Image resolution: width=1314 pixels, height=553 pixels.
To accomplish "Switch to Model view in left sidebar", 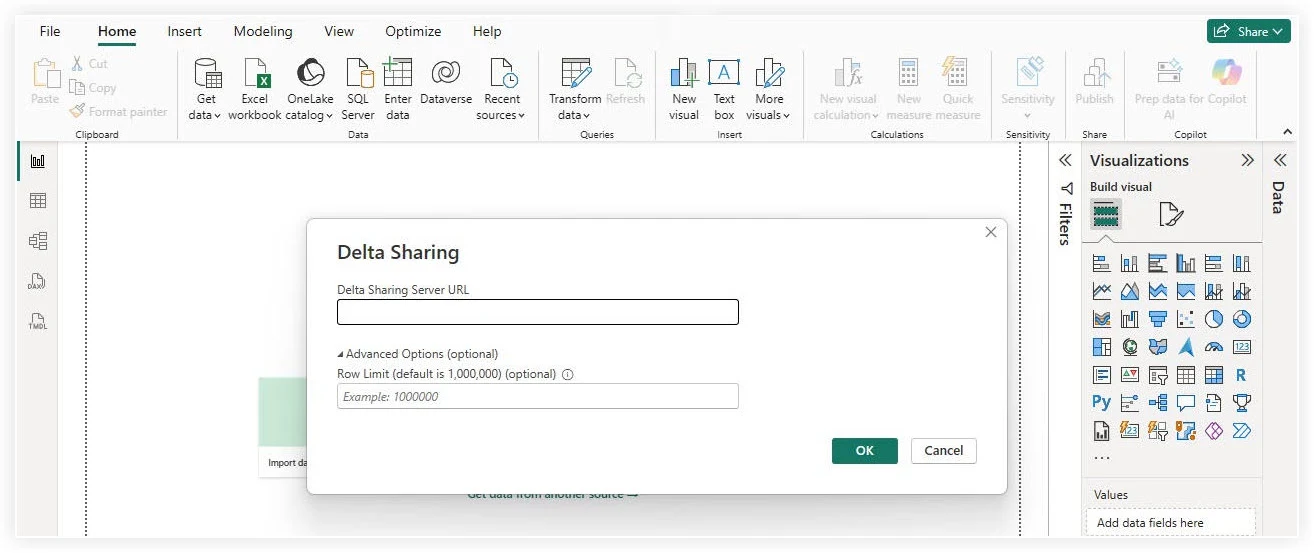I will 38,241.
